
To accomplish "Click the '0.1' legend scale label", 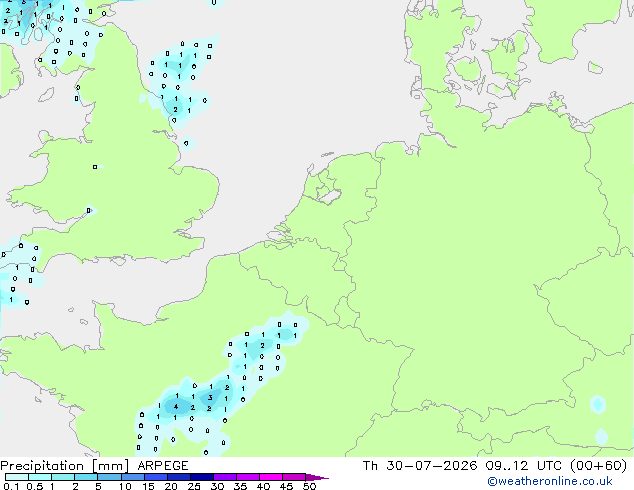I will click(x=11, y=486).
